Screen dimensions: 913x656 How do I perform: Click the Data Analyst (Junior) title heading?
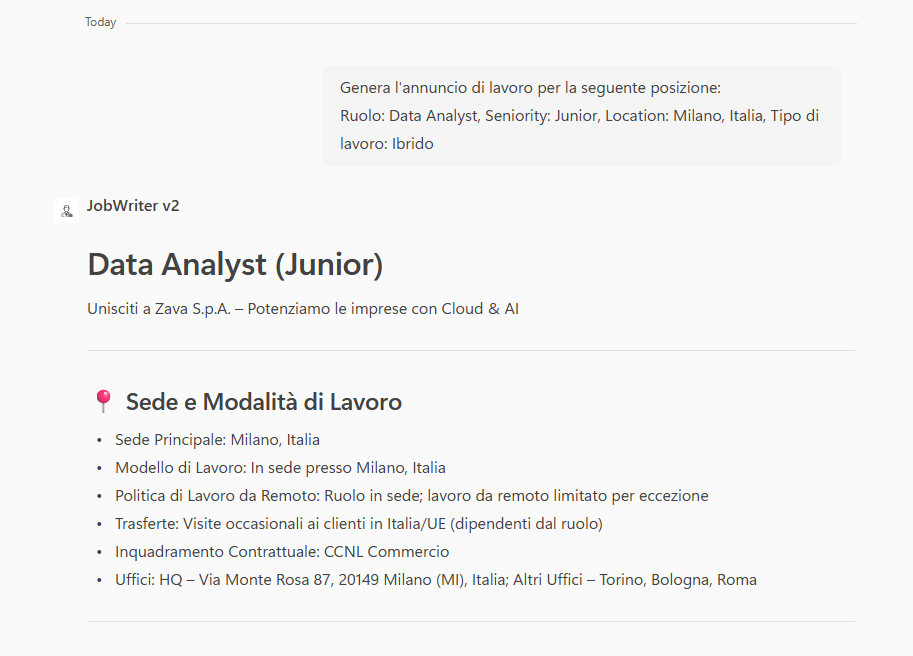pyautogui.click(x=236, y=265)
